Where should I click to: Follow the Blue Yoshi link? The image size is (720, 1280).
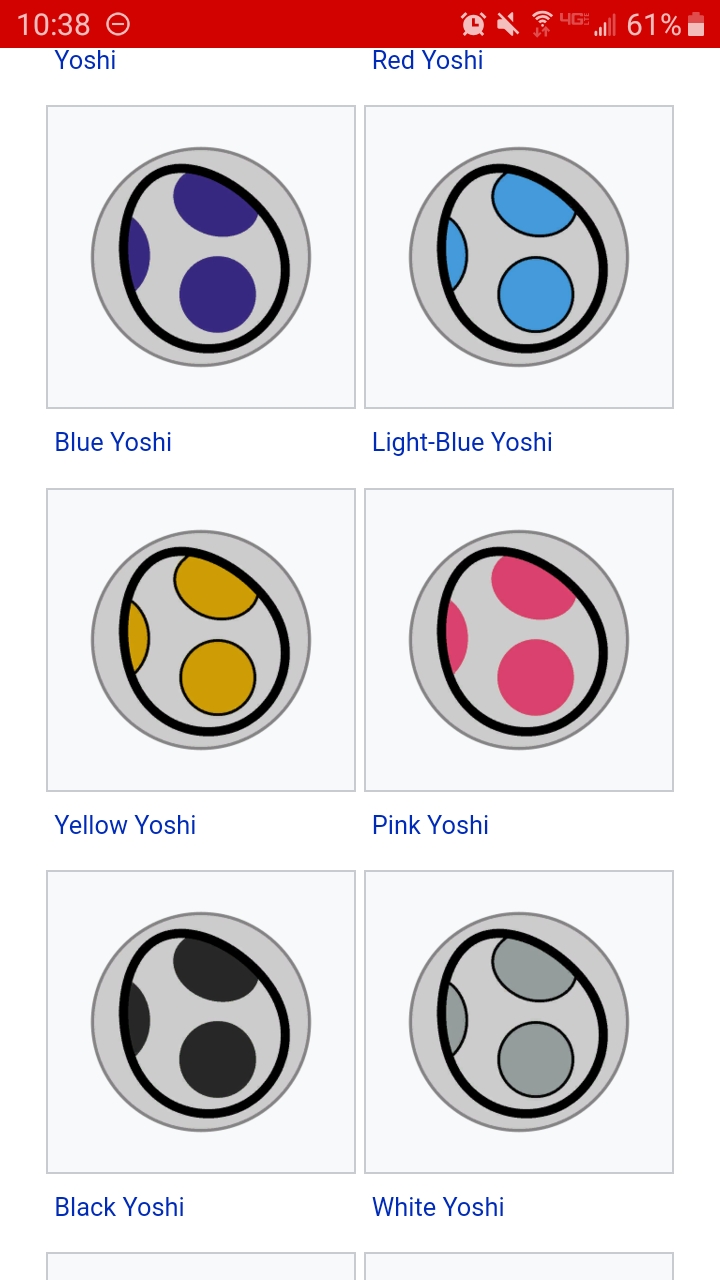pos(113,442)
